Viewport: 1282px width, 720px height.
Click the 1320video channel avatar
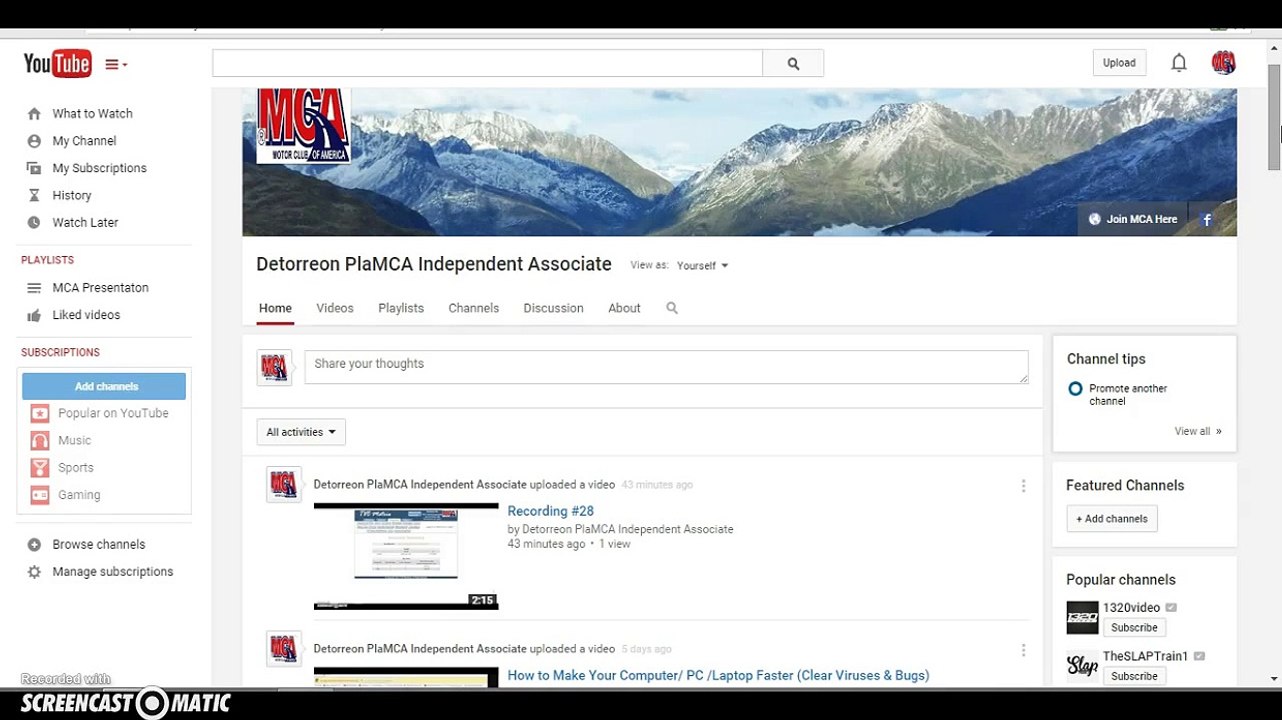point(1082,617)
